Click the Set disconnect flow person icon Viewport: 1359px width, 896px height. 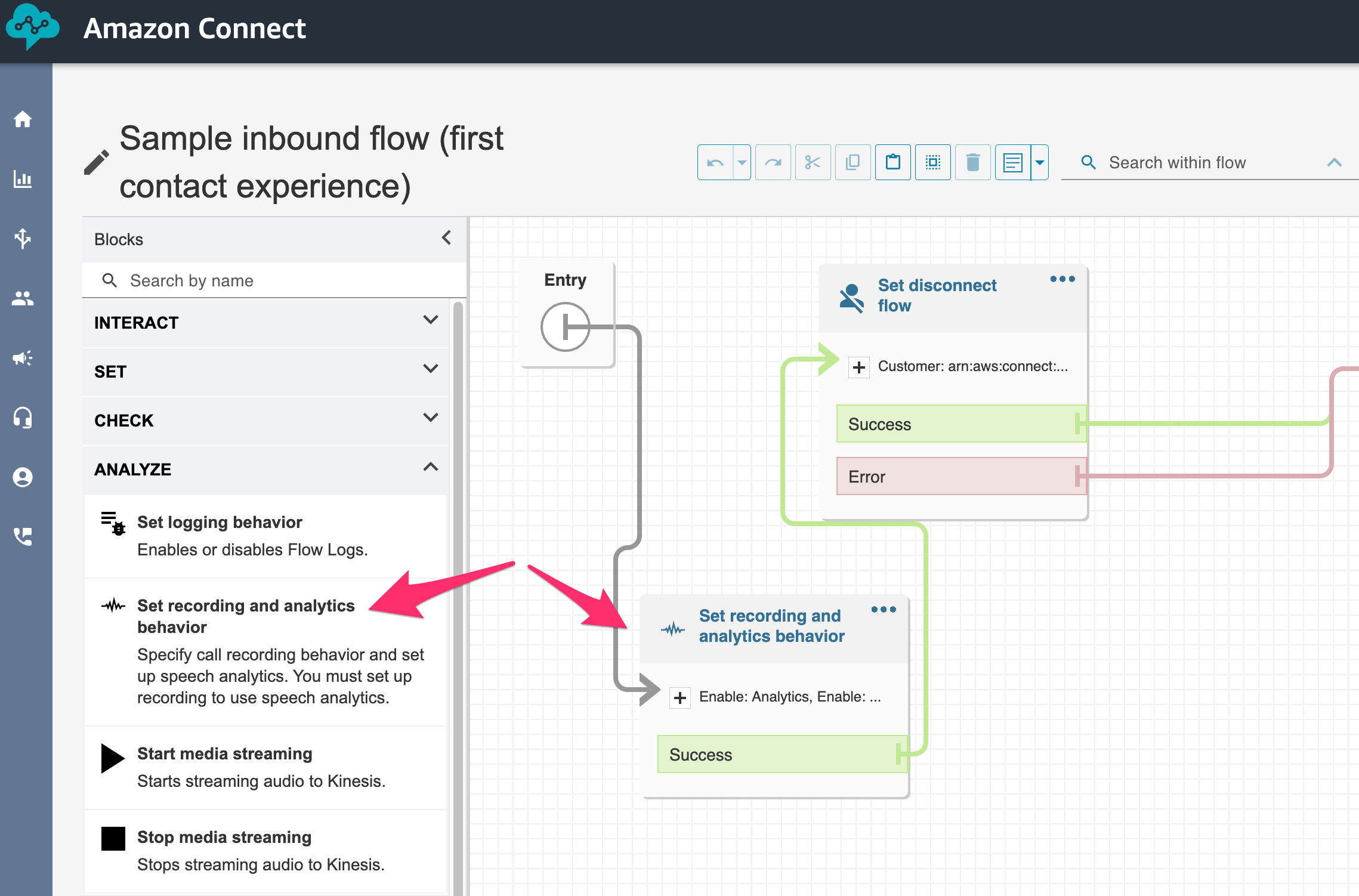coord(852,298)
